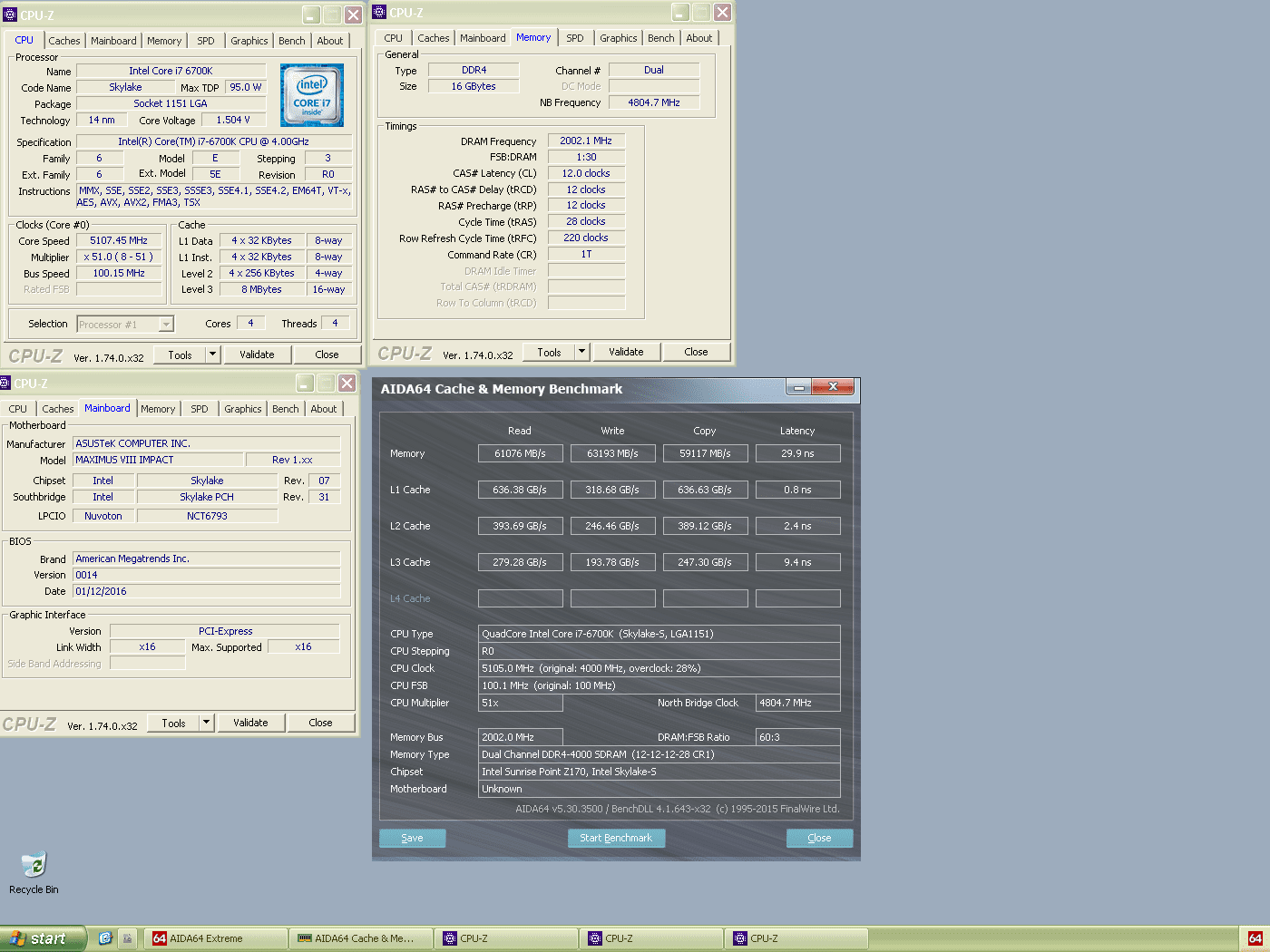Click Close button in the Mainboard window

[320, 723]
